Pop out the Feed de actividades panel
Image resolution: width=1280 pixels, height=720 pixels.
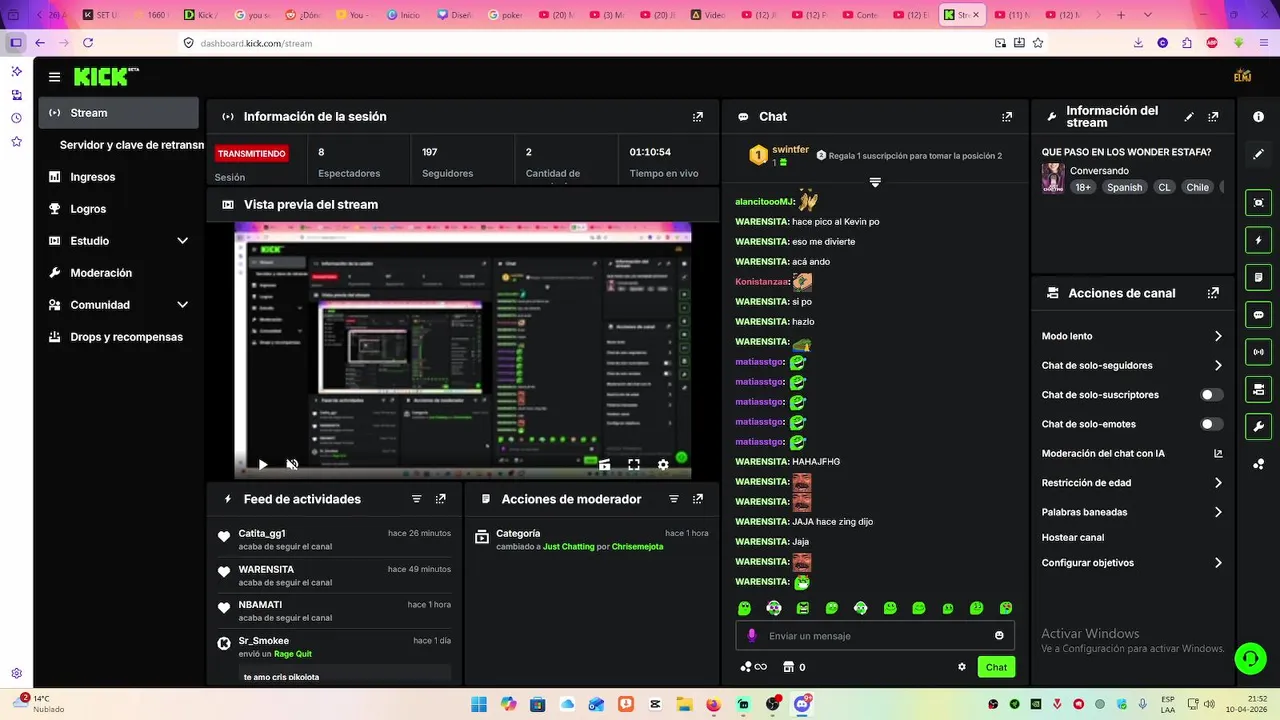(x=441, y=499)
